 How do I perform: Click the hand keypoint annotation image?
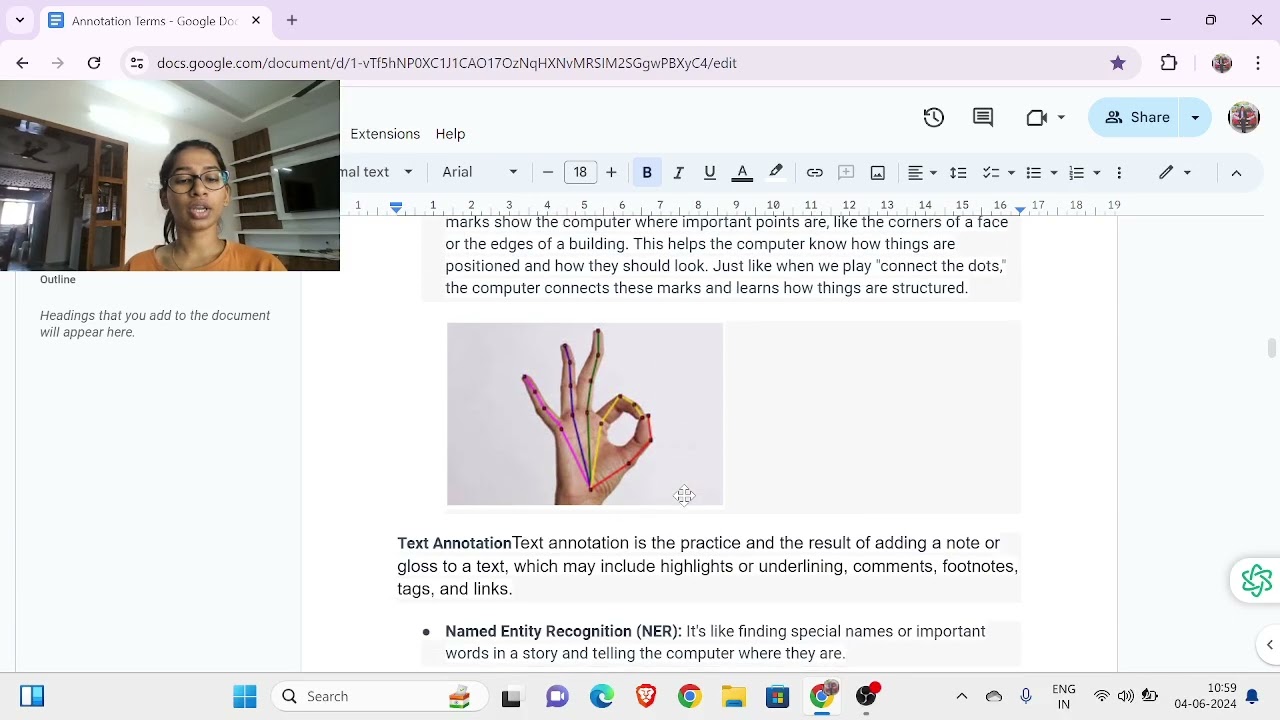585,414
